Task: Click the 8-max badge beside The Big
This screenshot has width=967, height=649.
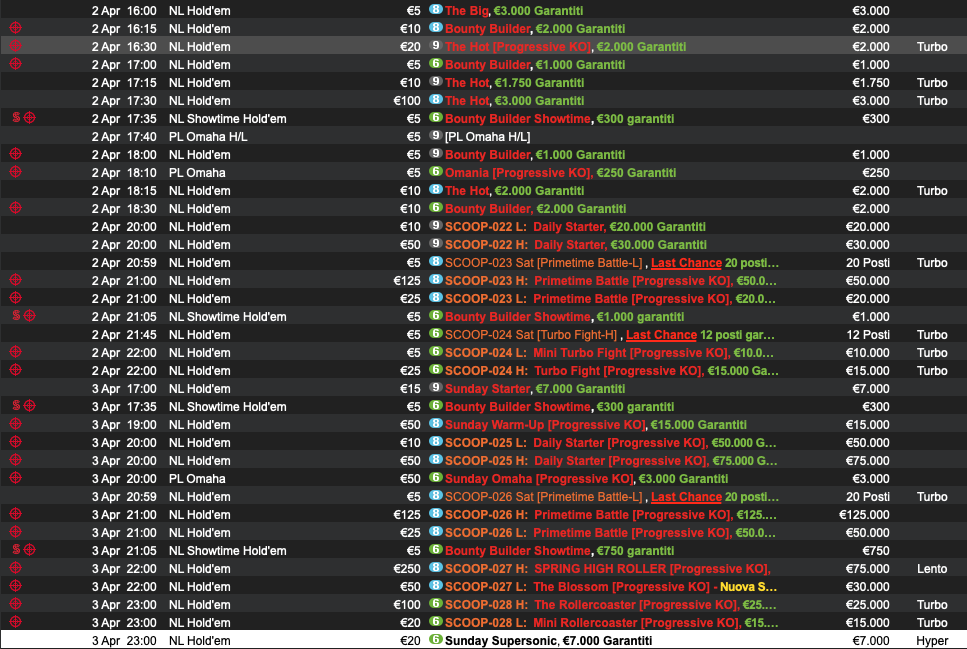Action: click(x=435, y=10)
